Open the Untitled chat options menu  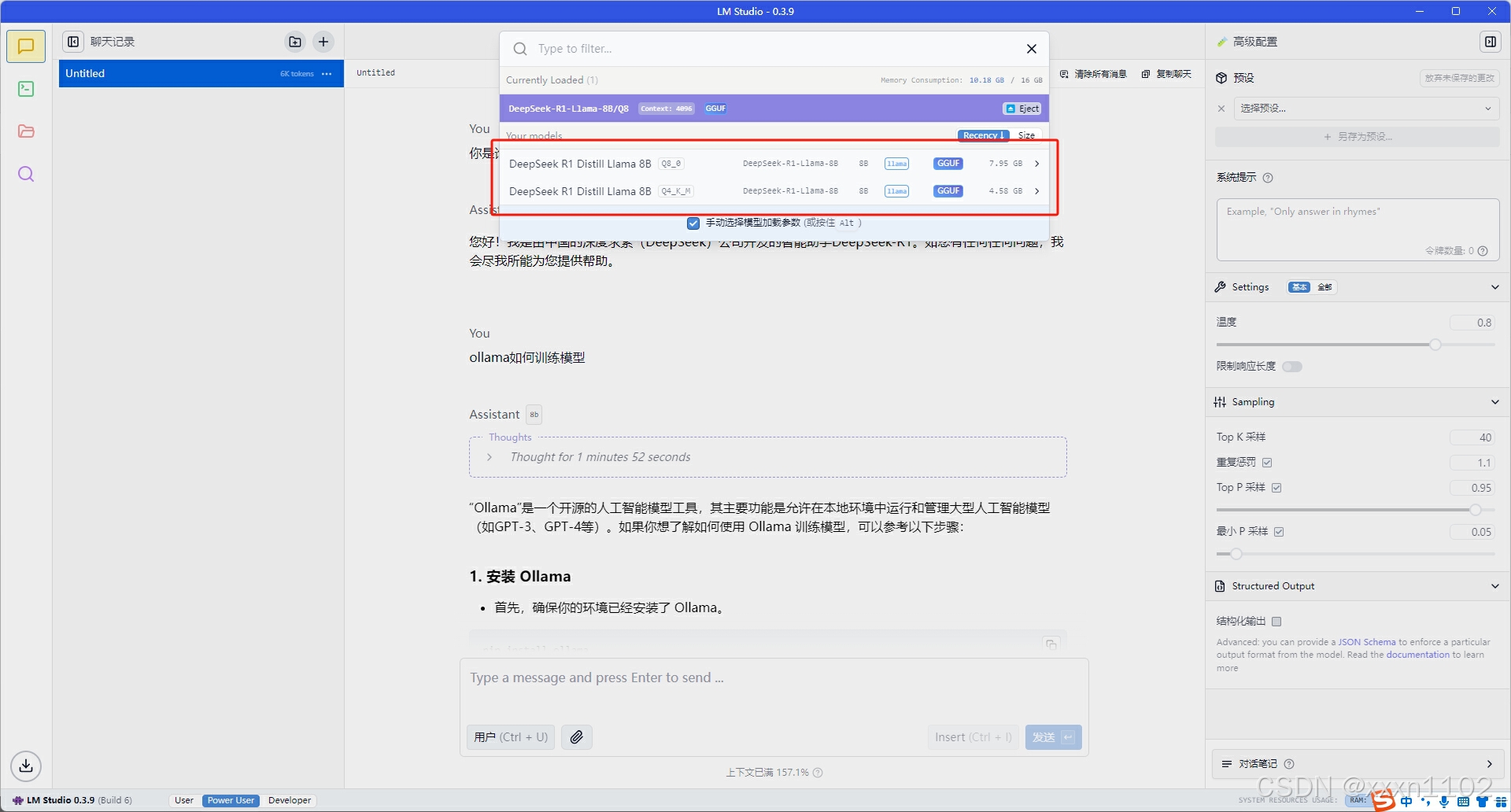[x=327, y=74]
